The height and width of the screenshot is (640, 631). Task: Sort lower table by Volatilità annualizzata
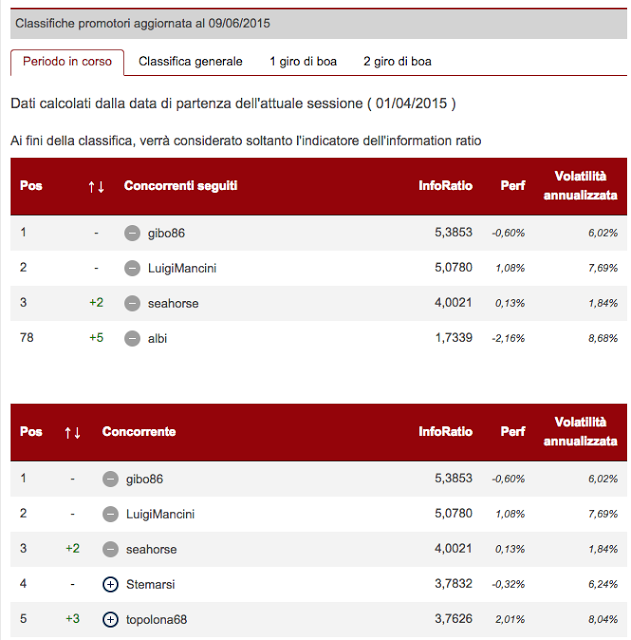click(x=580, y=432)
